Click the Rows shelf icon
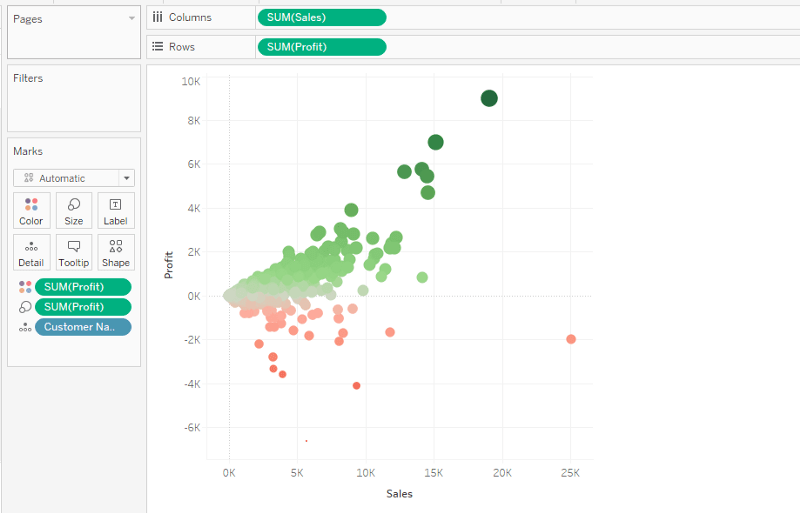Image resolution: width=800 pixels, height=513 pixels. point(157,47)
